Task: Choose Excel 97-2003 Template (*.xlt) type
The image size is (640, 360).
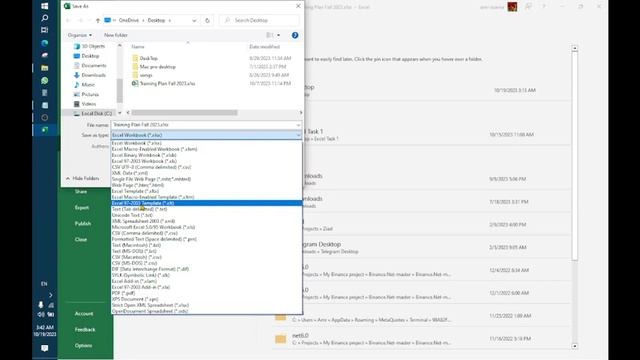Action: [x=207, y=203]
